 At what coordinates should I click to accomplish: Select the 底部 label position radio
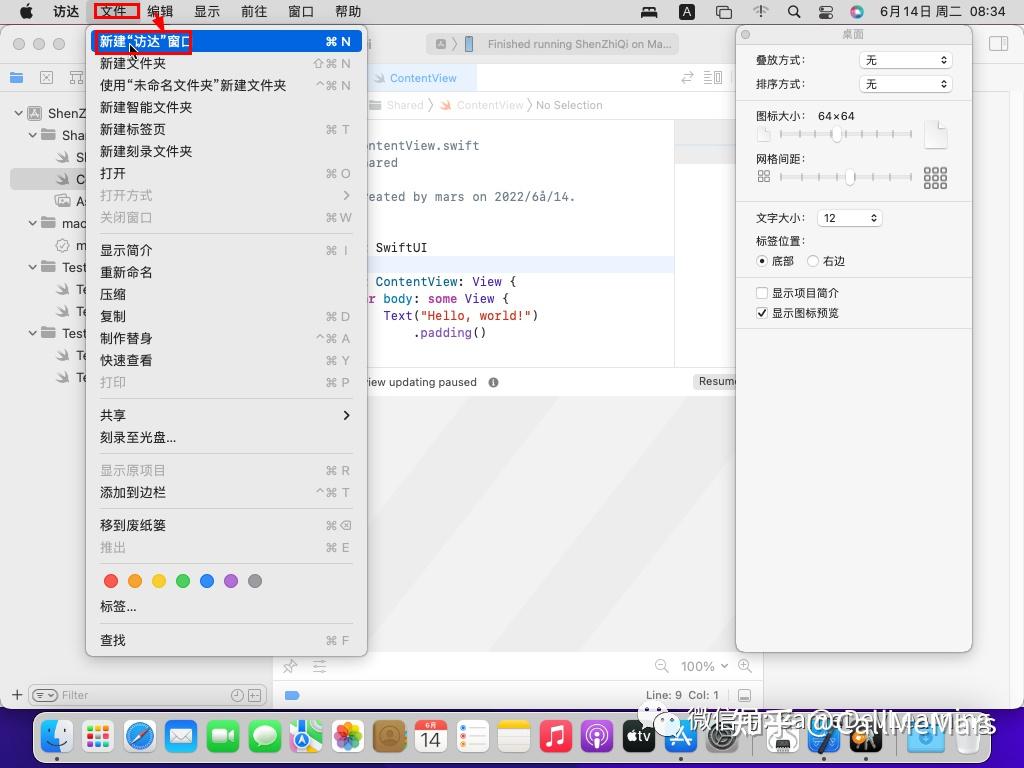pyautogui.click(x=761, y=261)
